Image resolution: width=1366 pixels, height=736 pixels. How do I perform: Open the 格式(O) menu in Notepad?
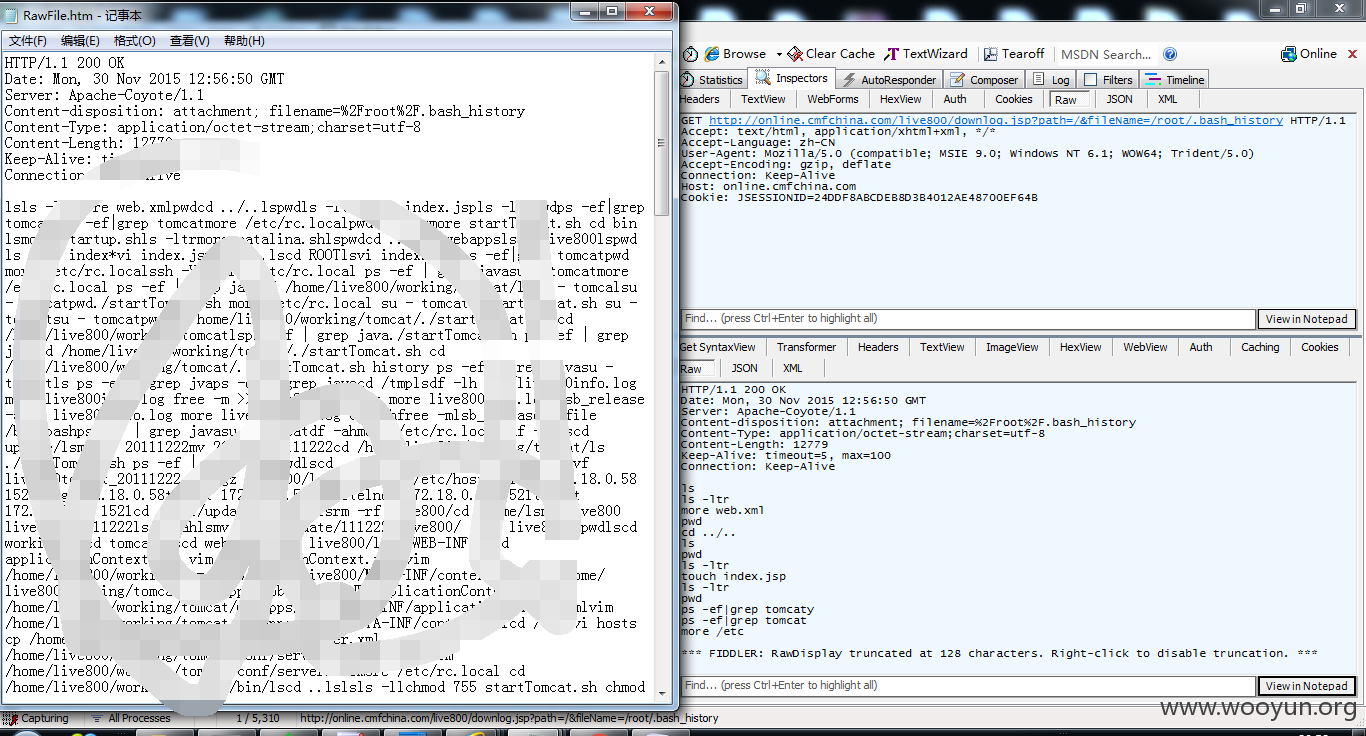pos(135,41)
